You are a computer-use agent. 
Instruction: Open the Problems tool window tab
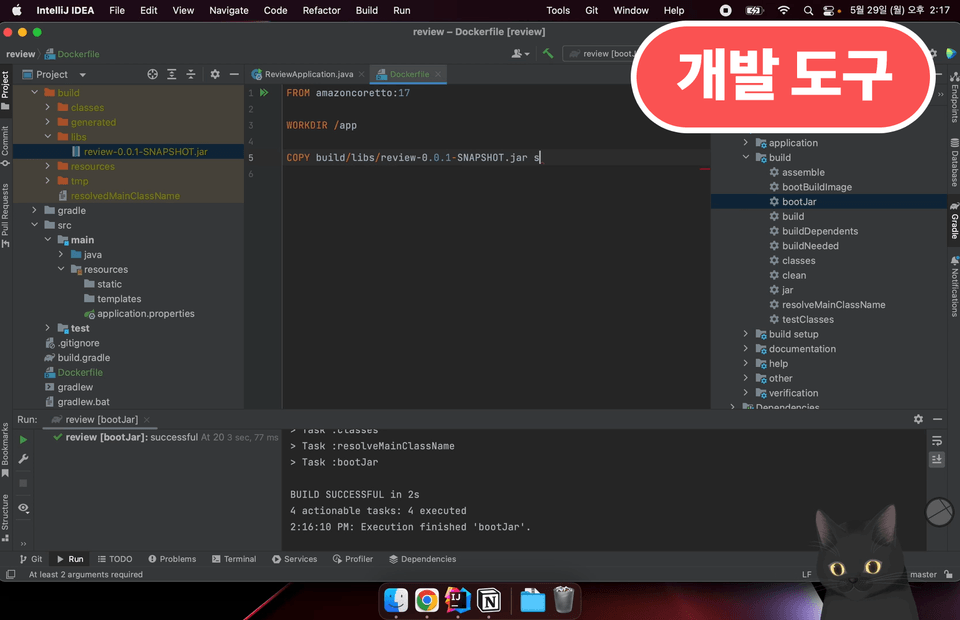[x=172, y=559]
